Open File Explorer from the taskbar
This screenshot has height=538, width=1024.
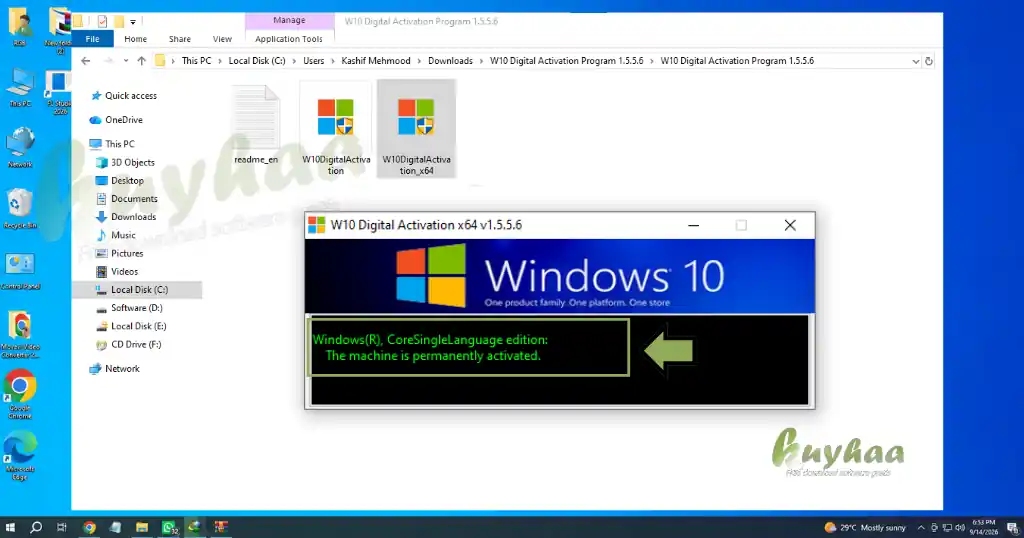click(x=142, y=527)
